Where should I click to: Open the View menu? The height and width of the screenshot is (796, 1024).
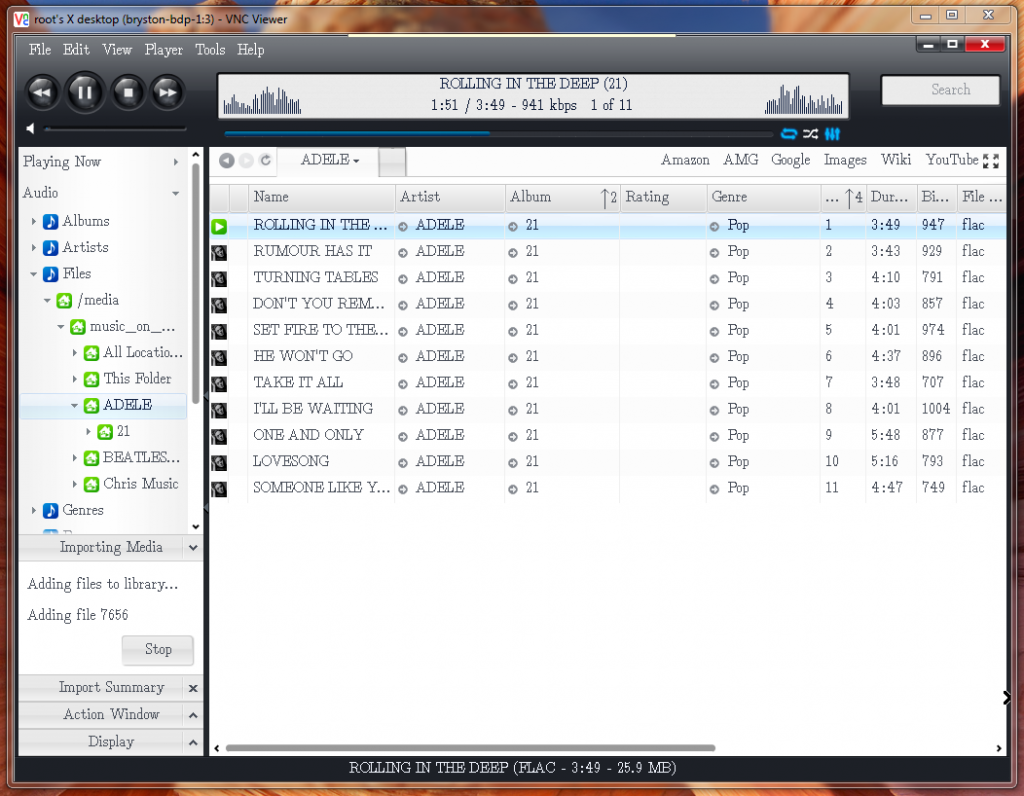[117, 50]
